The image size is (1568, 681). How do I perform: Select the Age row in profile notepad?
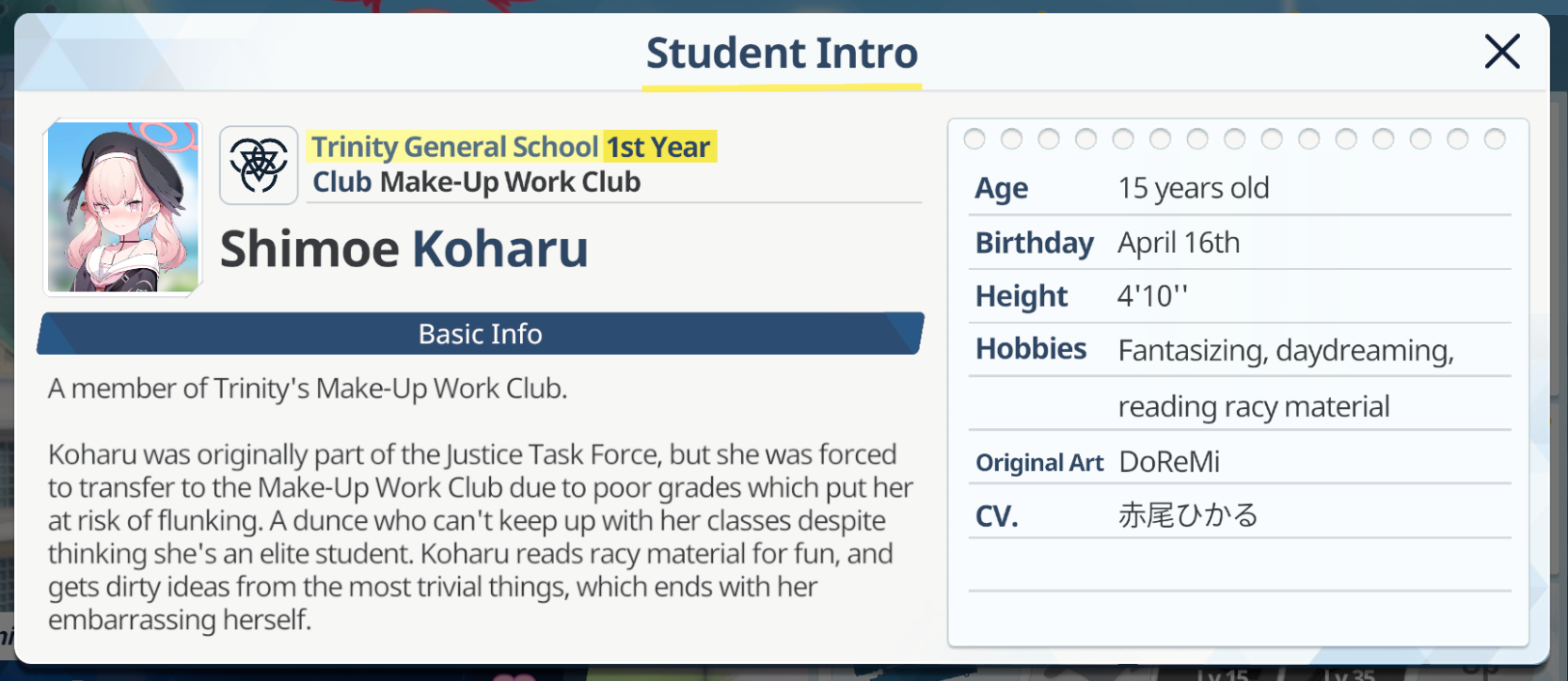point(1240,188)
